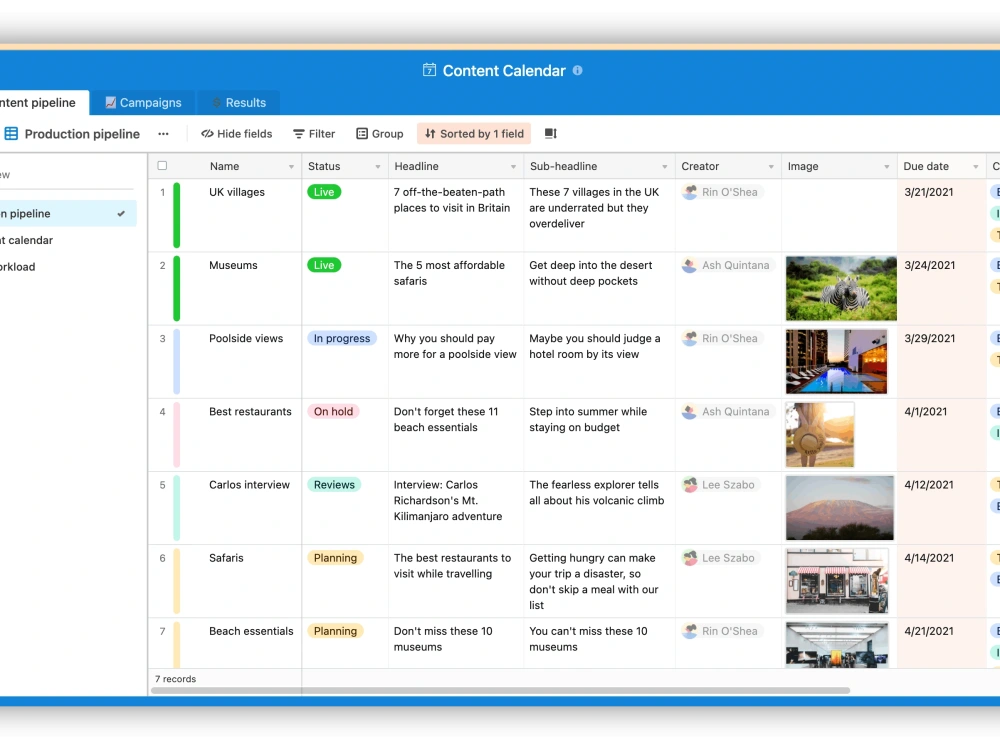
Task: Click the Live status tag in the Museums row
Action: pyautogui.click(x=324, y=265)
